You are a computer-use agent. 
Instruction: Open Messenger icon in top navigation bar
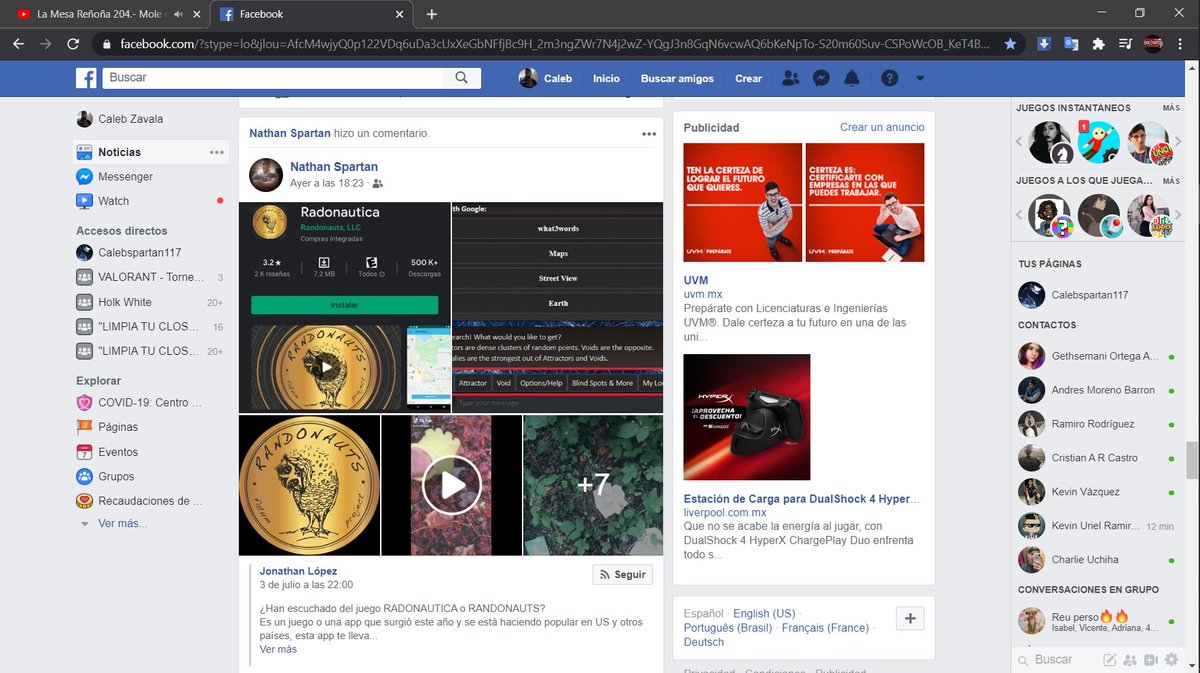[x=821, y=78]
